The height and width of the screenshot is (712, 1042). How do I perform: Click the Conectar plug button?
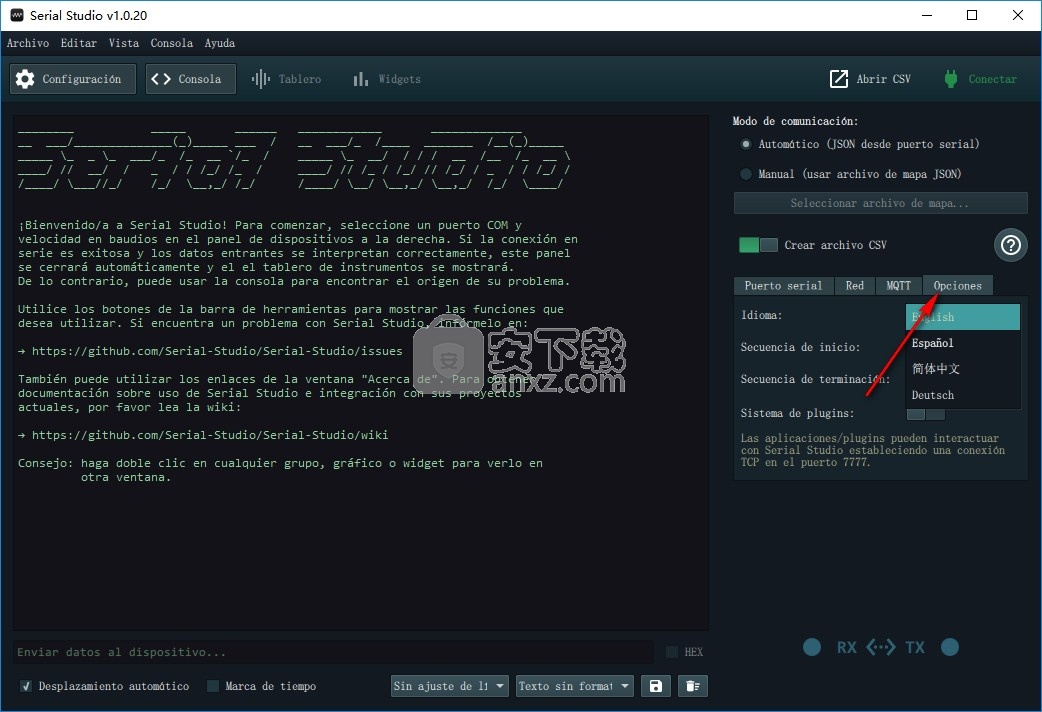980,79
